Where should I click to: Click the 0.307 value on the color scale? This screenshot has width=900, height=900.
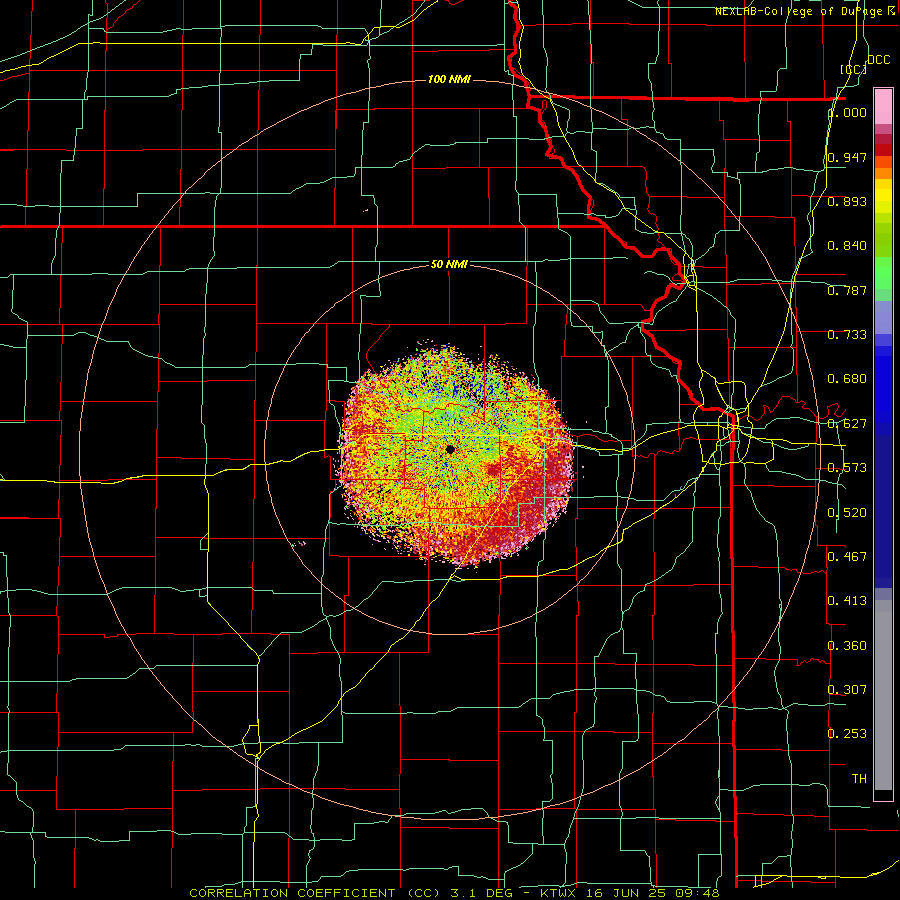[847, 689]
